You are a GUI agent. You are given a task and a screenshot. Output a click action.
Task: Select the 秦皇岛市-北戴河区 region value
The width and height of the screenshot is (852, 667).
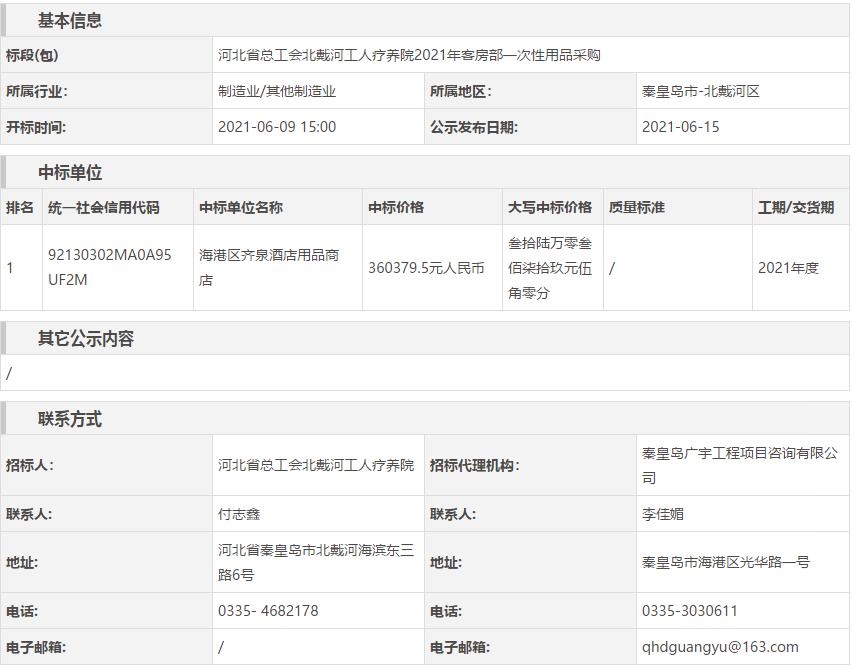(x=700, y=91)
